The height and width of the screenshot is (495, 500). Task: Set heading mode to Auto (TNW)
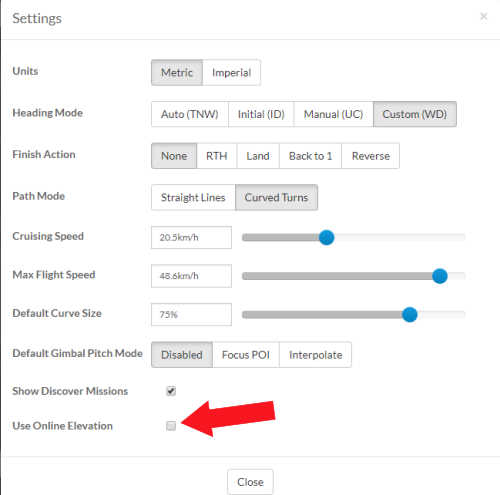(190, 114)
